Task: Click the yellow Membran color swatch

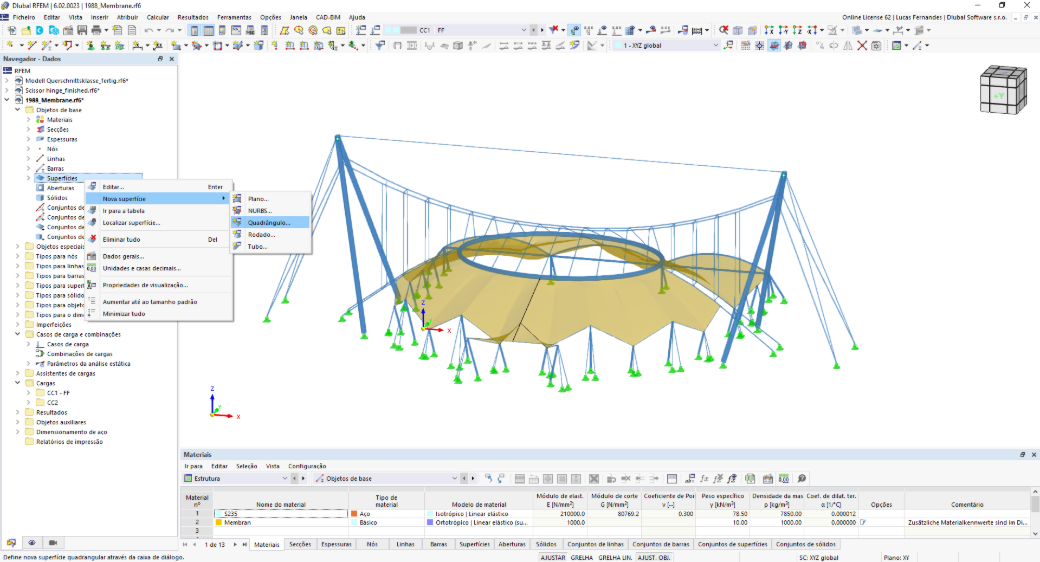Action: coord(219,522)
